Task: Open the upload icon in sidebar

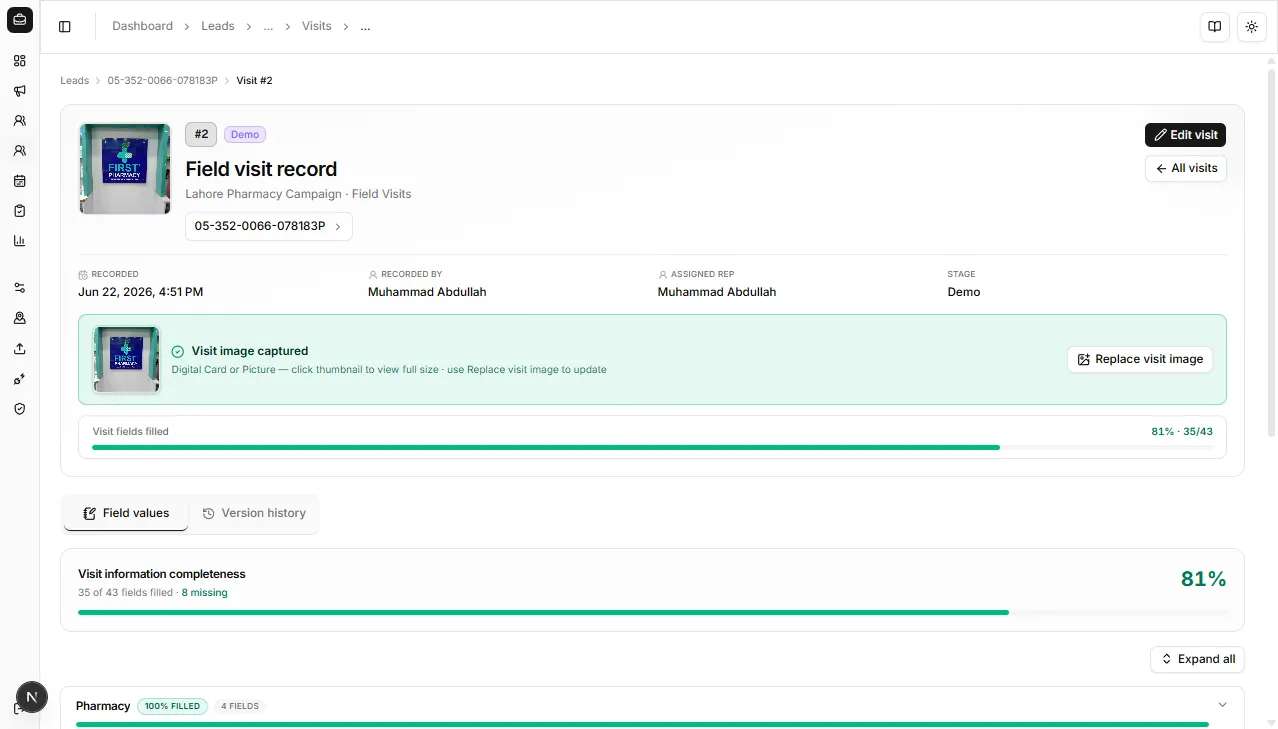Action: tap(19, 349)
